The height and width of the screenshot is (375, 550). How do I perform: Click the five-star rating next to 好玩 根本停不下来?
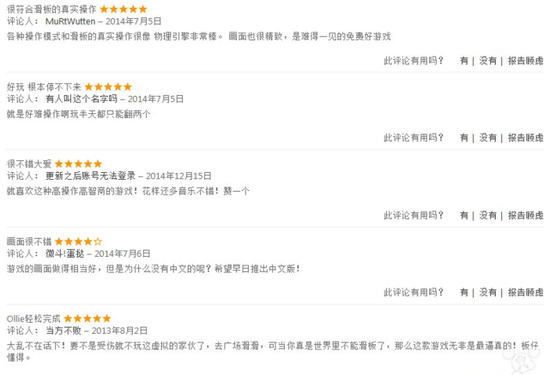click(x=108, y=87)
